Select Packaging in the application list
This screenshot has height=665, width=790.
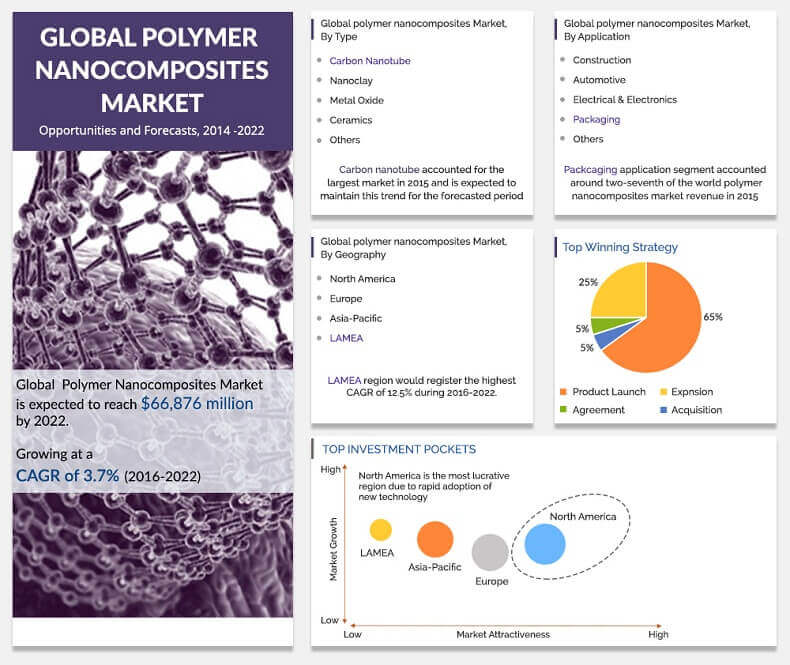pos(596,119)
